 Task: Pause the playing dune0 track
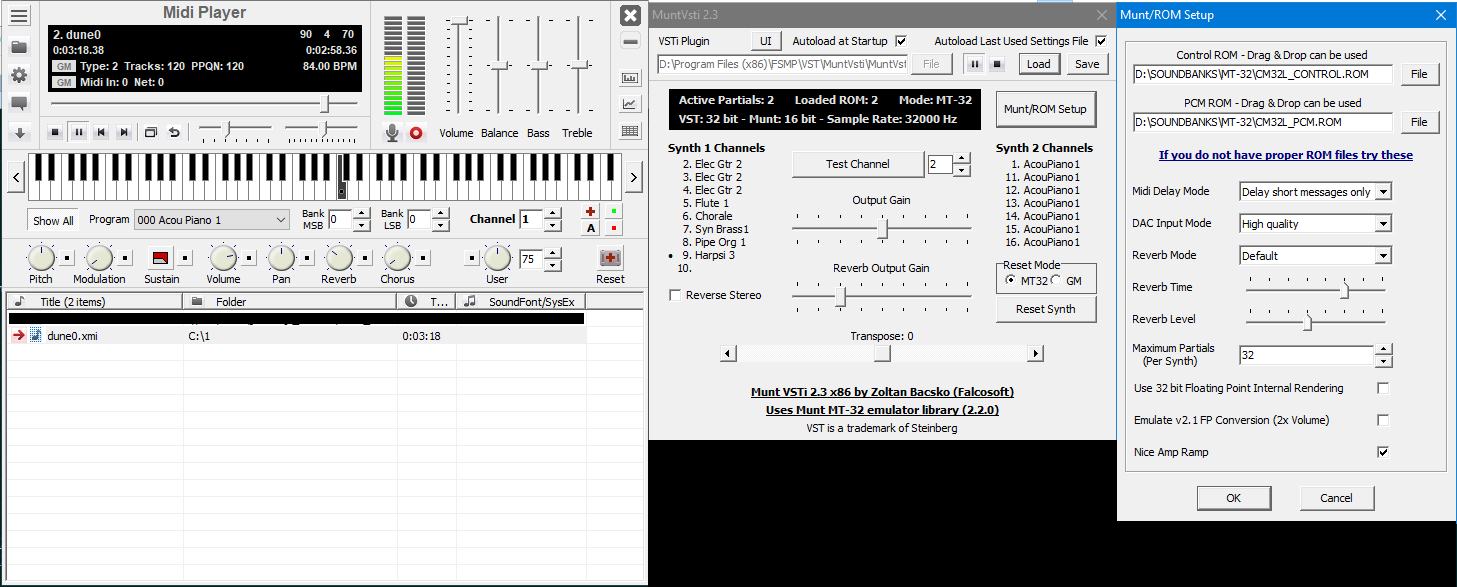tap(78, 132)
